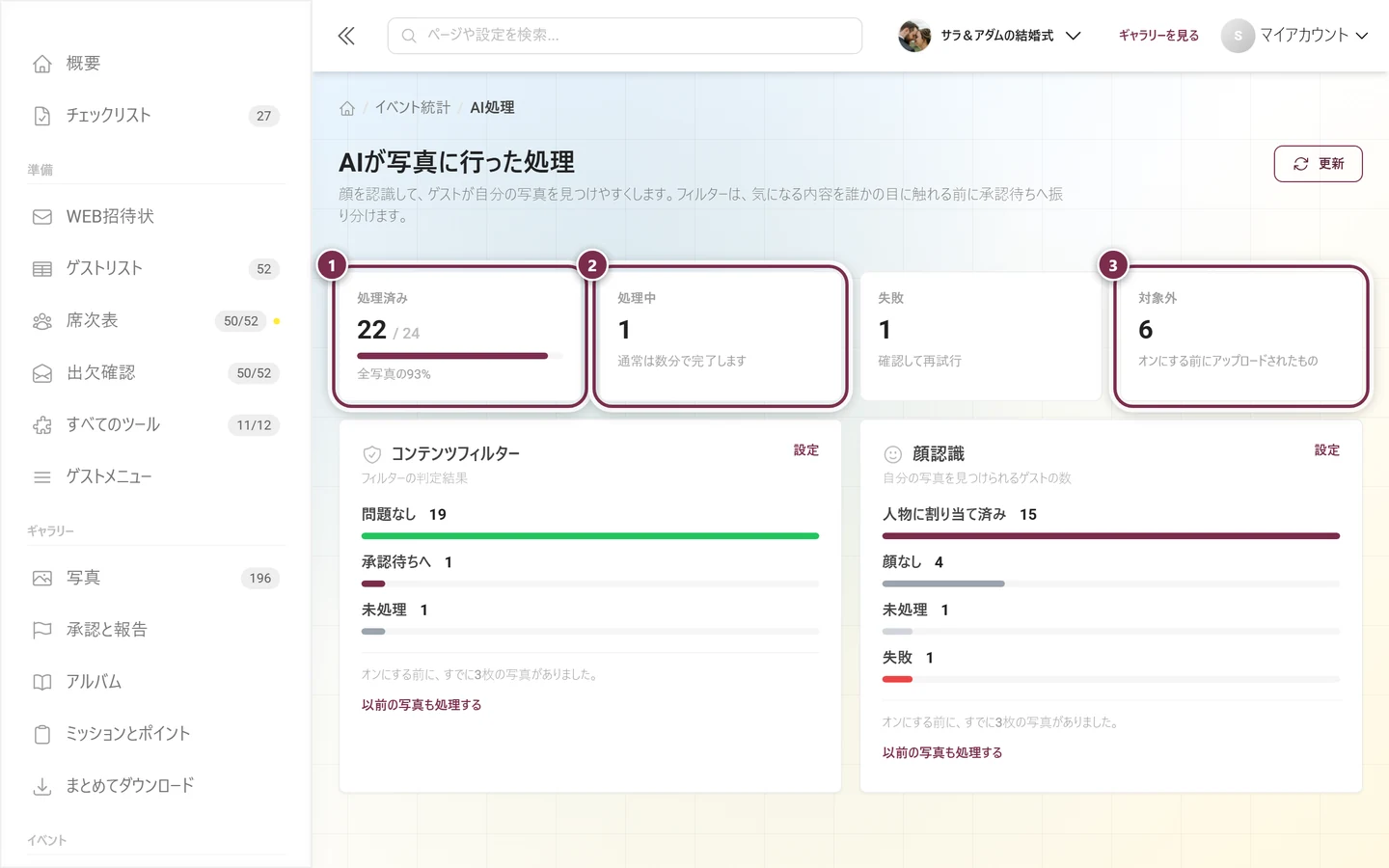Click the 席次表 people icon
Viewport: 1389px width, 868px height.
[42, 321]
